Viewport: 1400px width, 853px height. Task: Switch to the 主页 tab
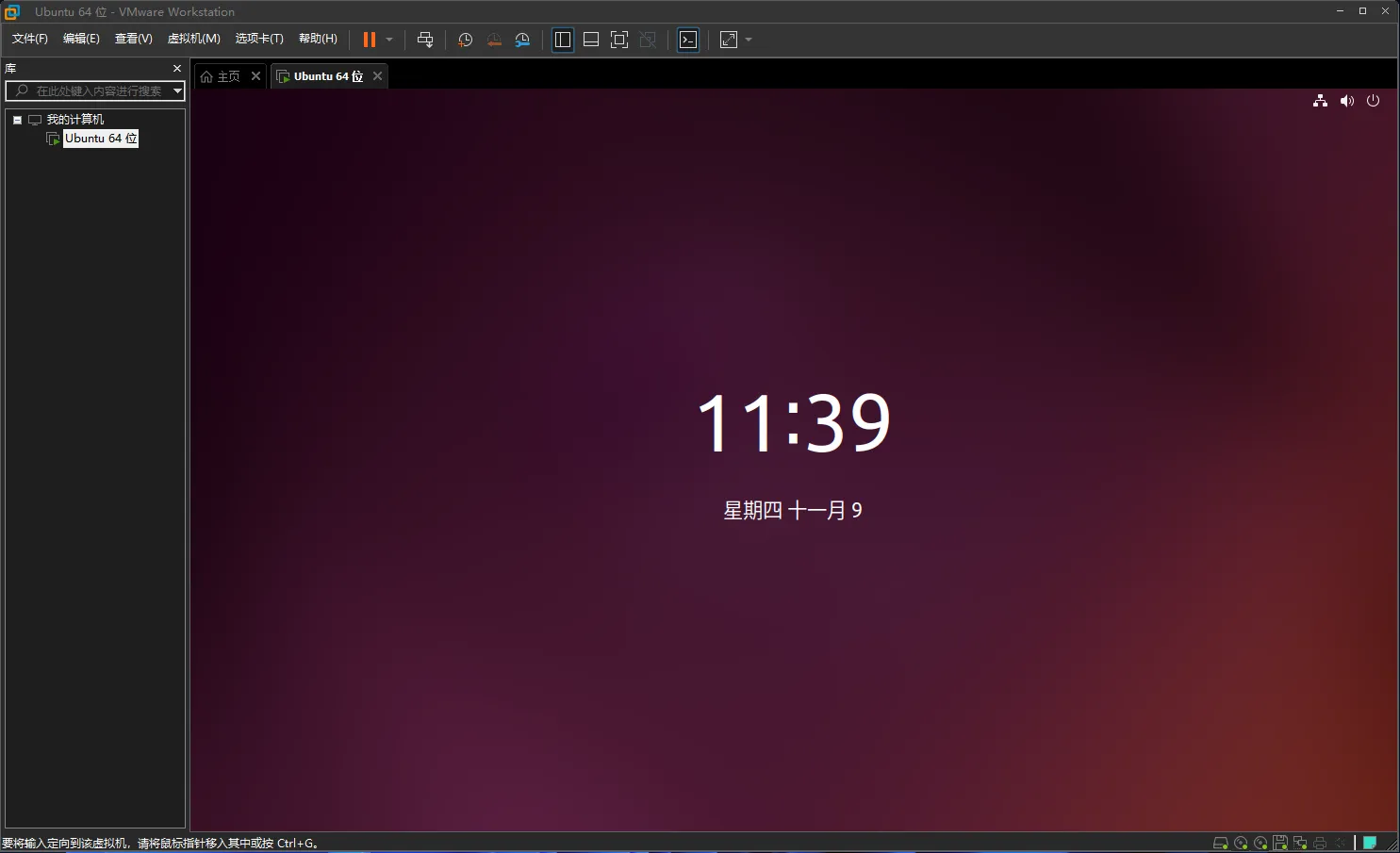click(226, 75)
